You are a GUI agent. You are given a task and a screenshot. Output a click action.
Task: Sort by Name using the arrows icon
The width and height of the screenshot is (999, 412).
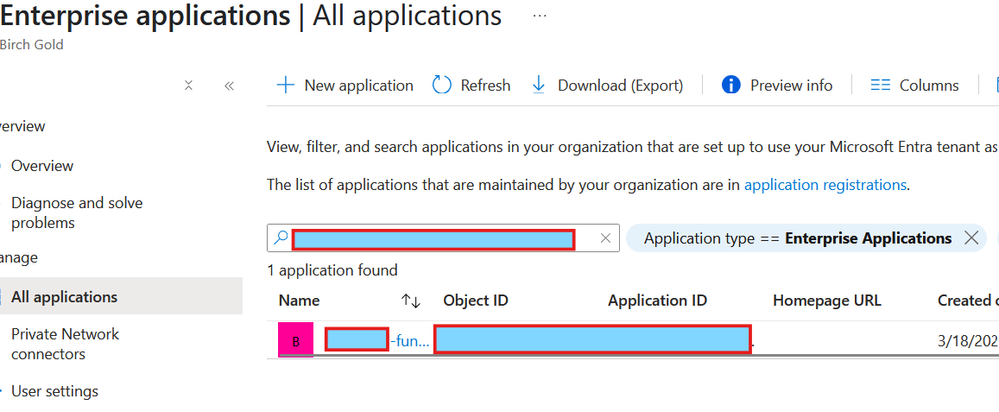pos(411,301)
